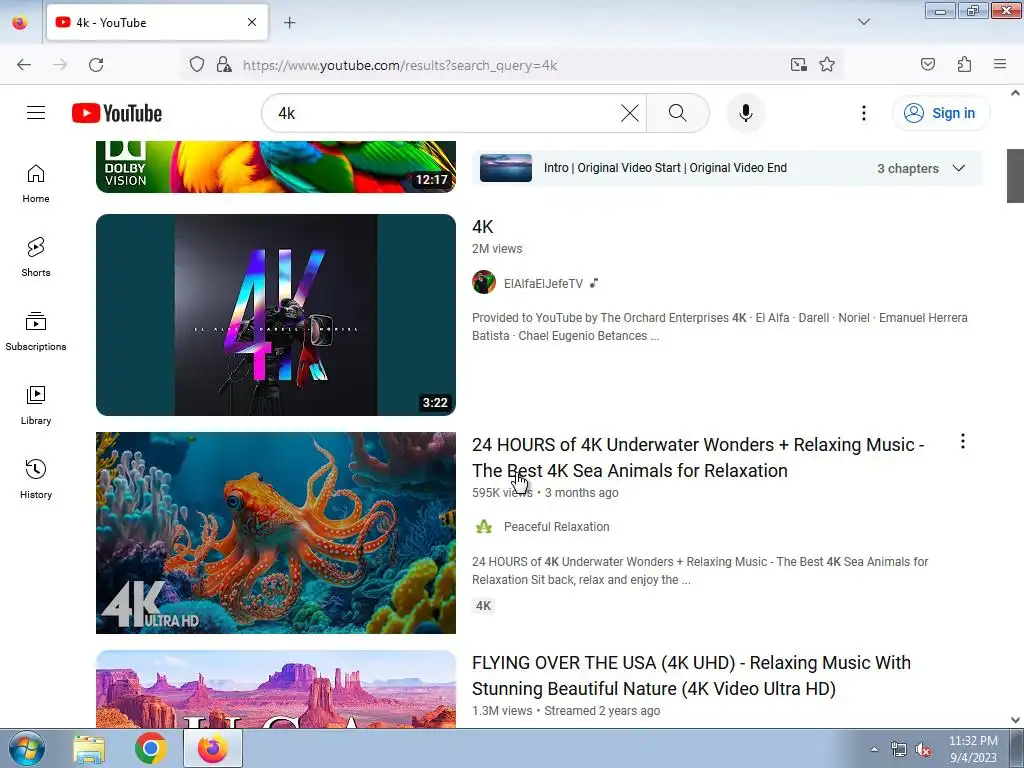
Task: Expand the 3 chapters dropdown
Action: (959, 168)
